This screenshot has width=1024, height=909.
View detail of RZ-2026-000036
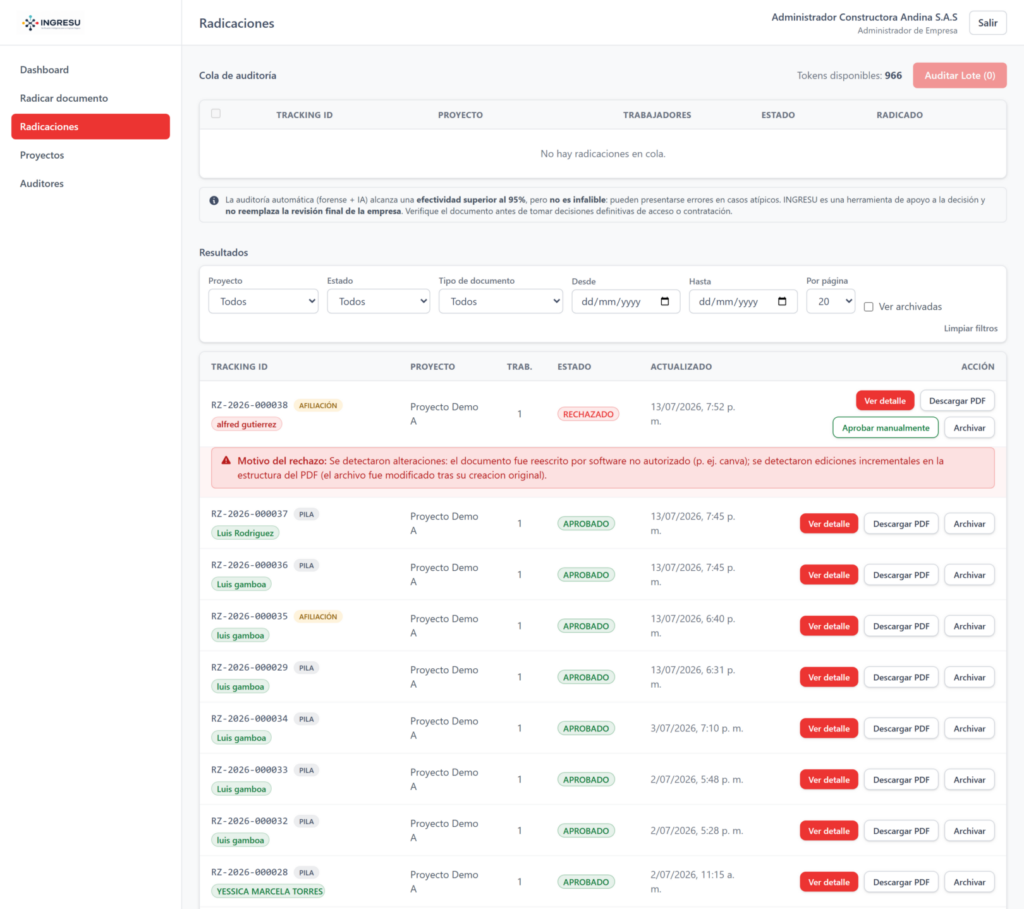pyautogui.click(x=829, y=575)
